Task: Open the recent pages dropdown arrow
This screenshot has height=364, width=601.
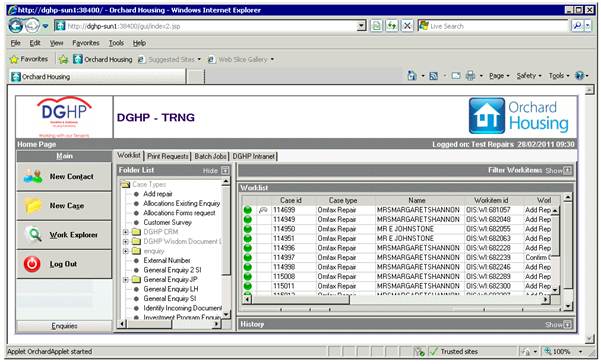Action: [x=45, y=26]
